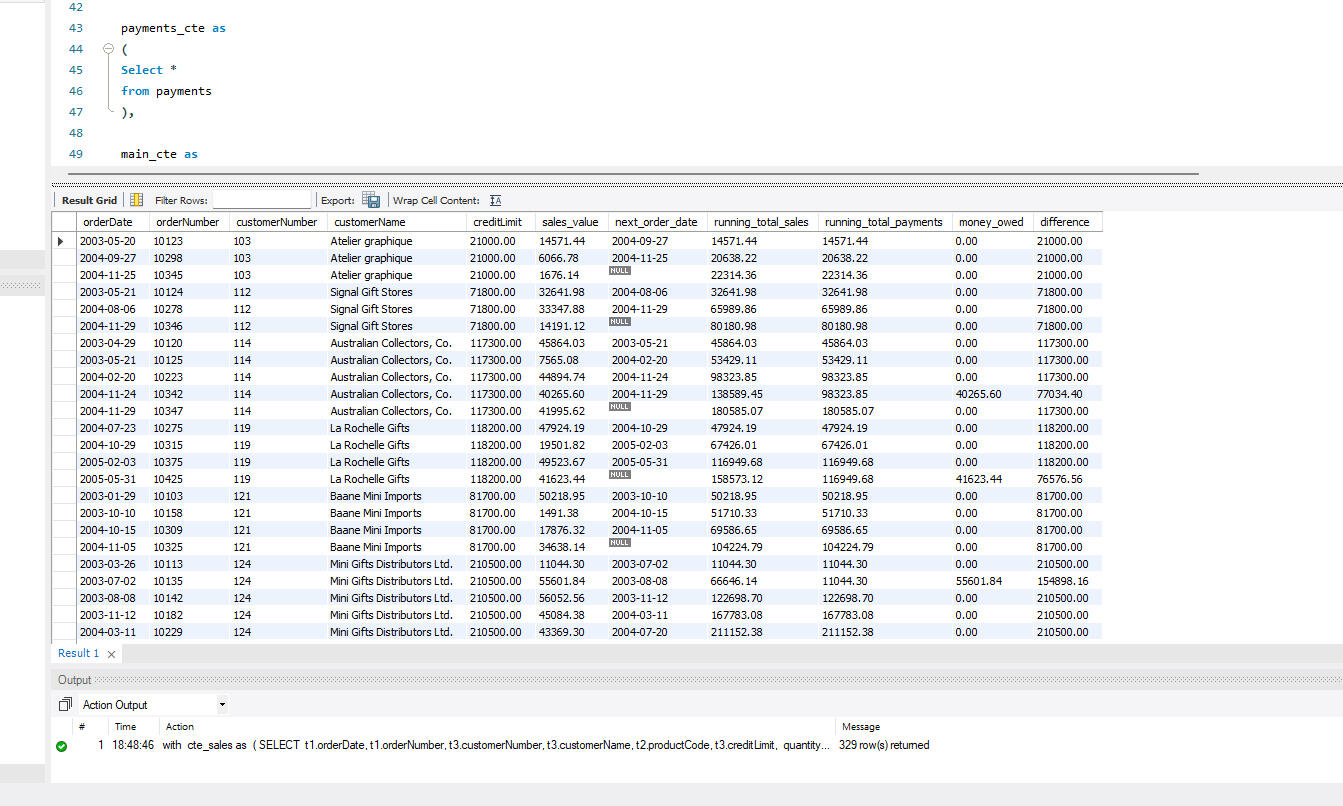Click the Action column header in Output

pyautogui.click(x=180, y=727)
